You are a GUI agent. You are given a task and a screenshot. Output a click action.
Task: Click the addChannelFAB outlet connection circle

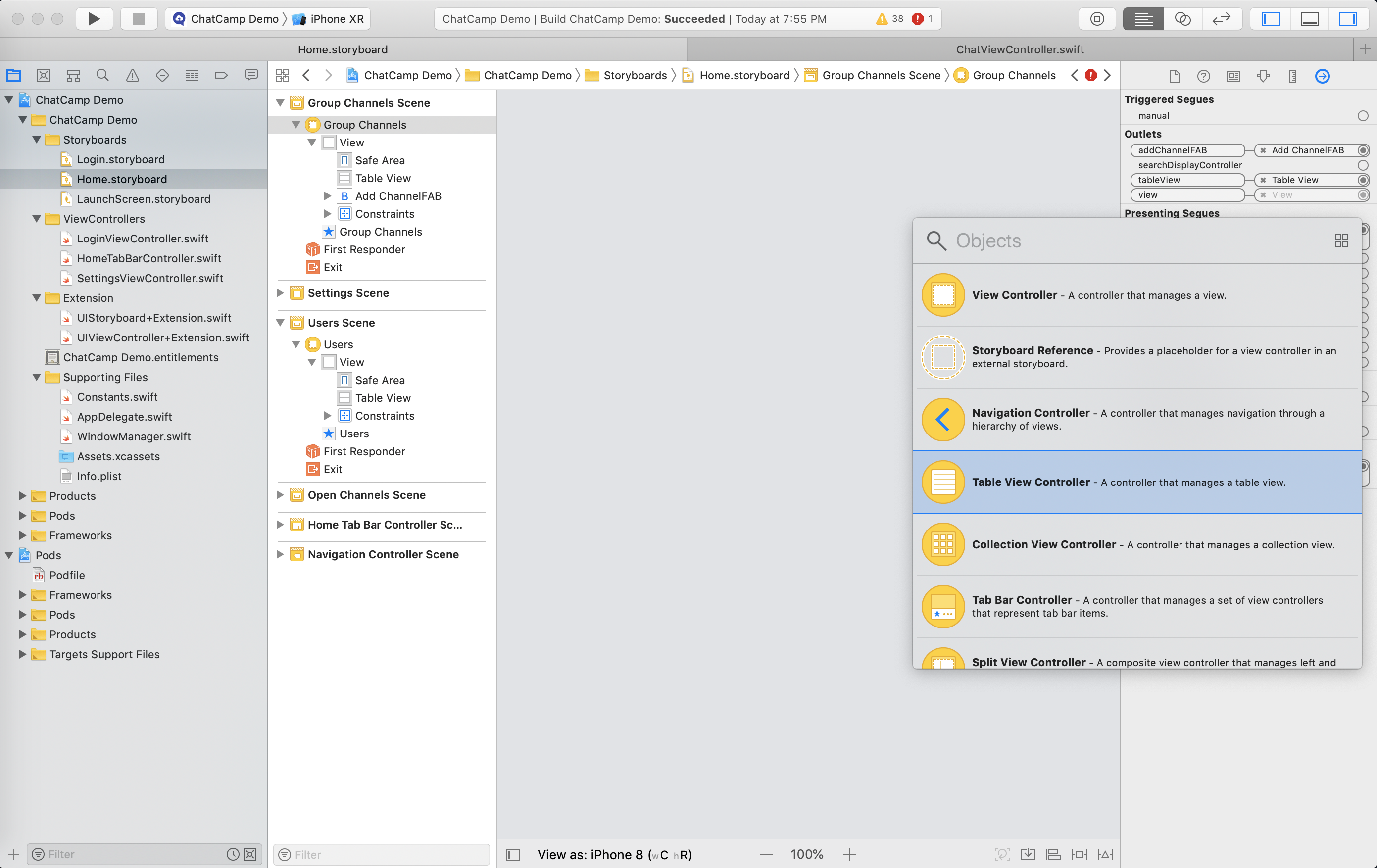1363,150
